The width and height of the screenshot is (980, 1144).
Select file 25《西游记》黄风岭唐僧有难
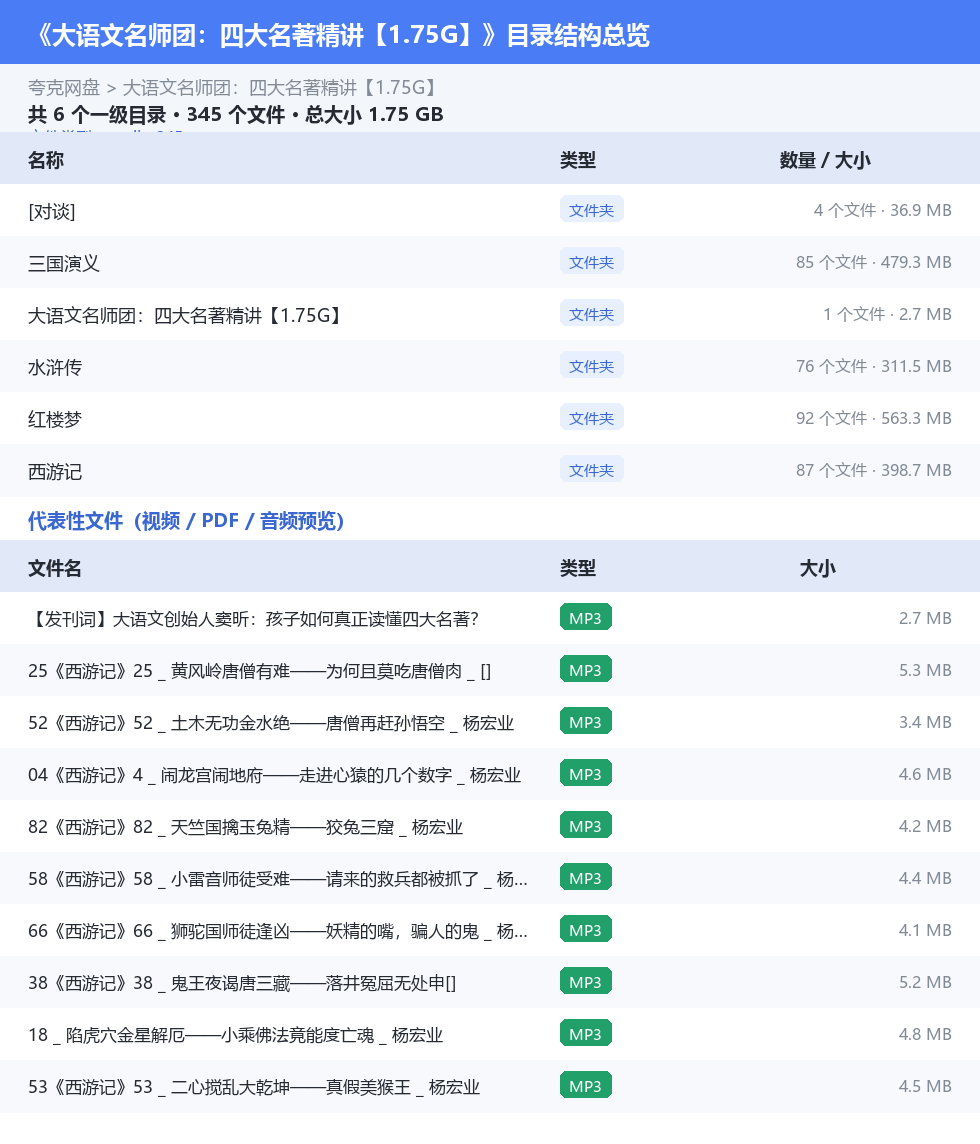click(x=259, y=670)
